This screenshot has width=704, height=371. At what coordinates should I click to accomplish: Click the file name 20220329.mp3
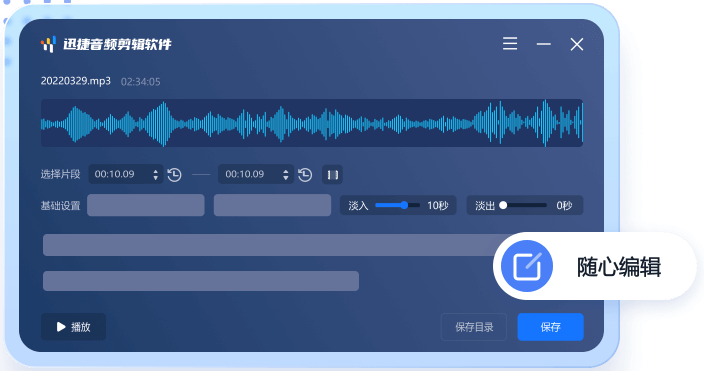tap(75, 81)
